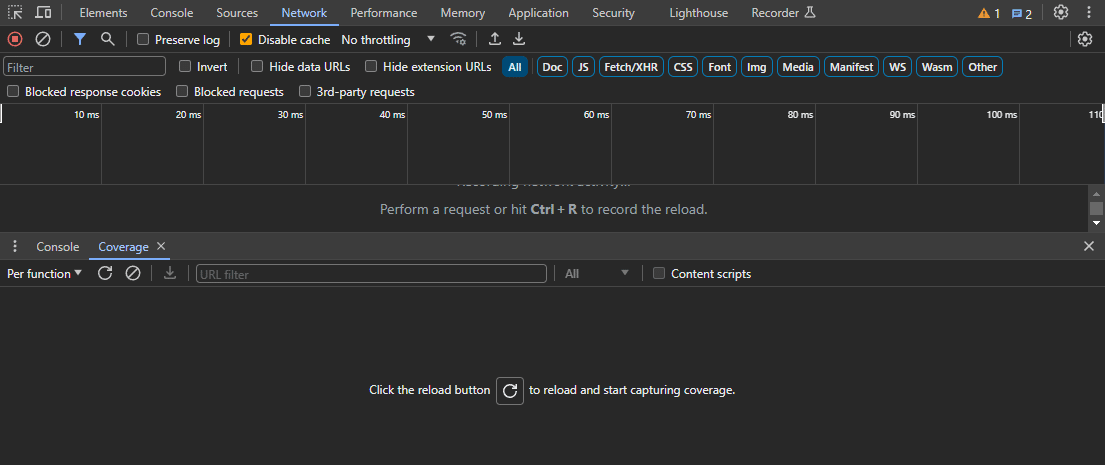Start coverage and reload page icon
Image resolution: width=1105 pixels, height=465 pixels.
[105, 273]
